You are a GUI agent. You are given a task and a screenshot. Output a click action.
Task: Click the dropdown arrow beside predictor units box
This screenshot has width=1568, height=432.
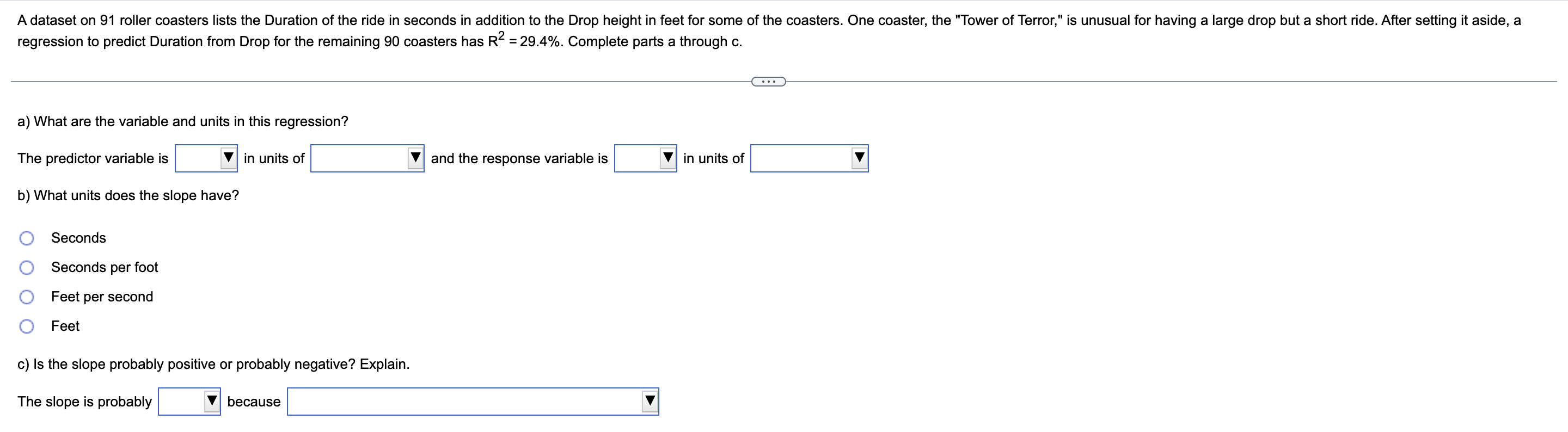(414, 158)
